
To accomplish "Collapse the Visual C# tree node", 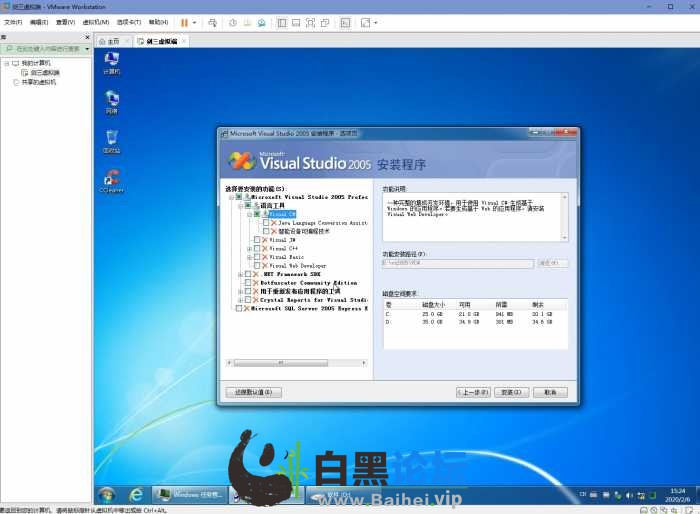I will 249,214.
